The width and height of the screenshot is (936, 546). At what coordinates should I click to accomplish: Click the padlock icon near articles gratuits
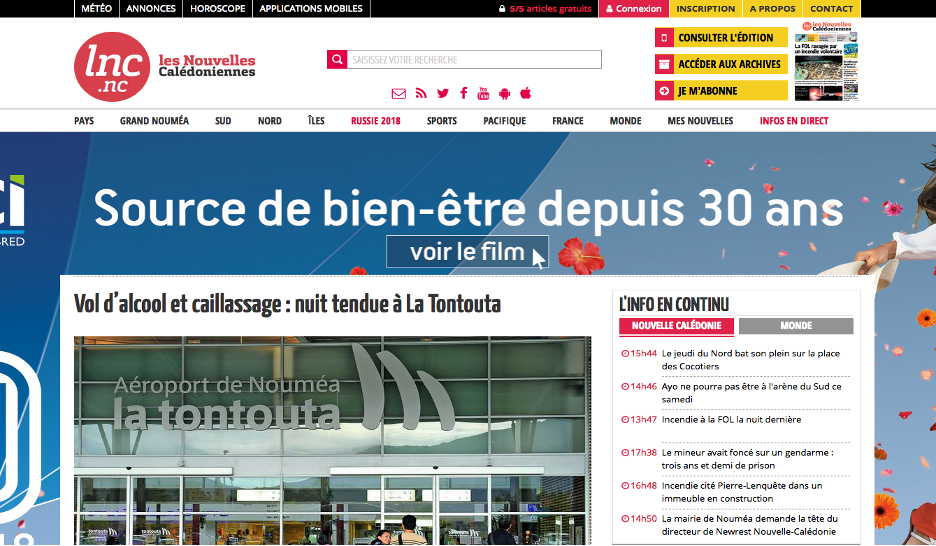click(502, 9)
